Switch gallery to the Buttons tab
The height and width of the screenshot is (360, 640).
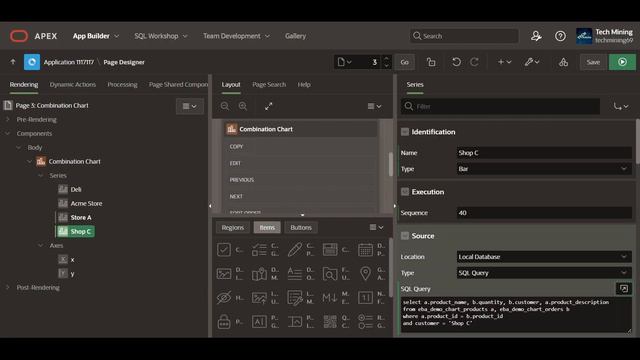[301, 227]
